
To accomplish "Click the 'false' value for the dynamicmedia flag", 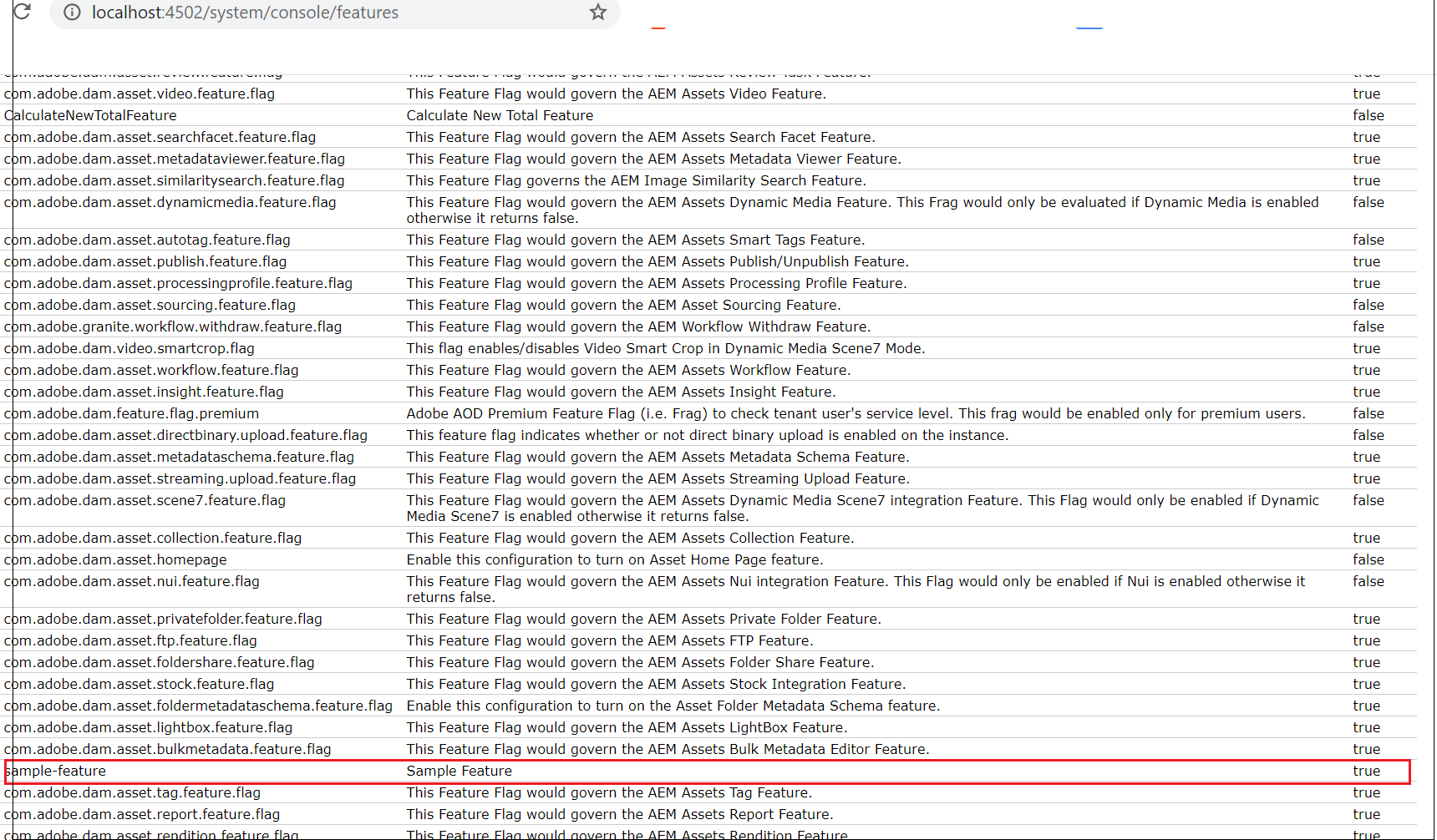I will [1368, 202].
